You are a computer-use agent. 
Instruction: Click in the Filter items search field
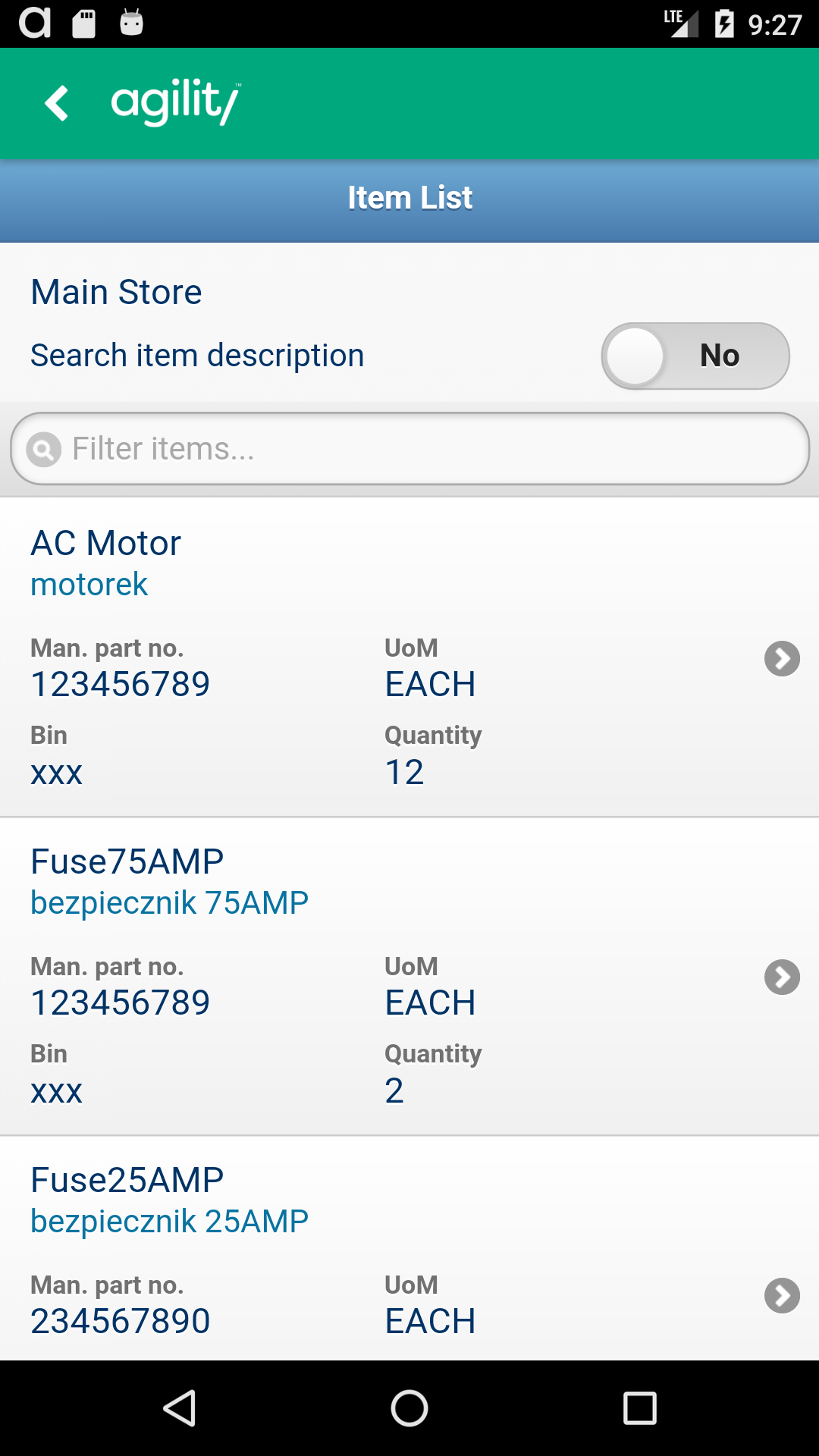pyautogui.click(x=425, y=449)
